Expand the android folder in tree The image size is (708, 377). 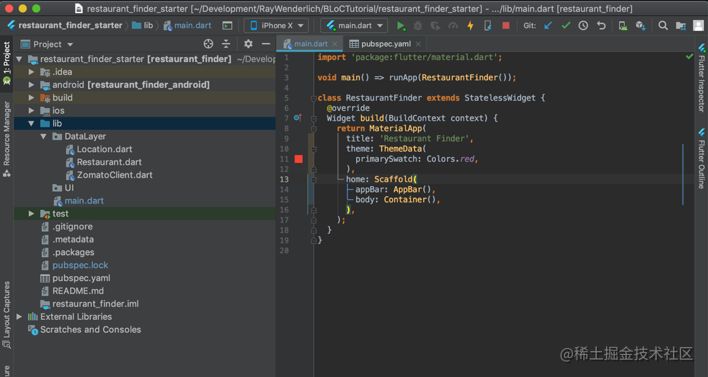tap(31, 85)
